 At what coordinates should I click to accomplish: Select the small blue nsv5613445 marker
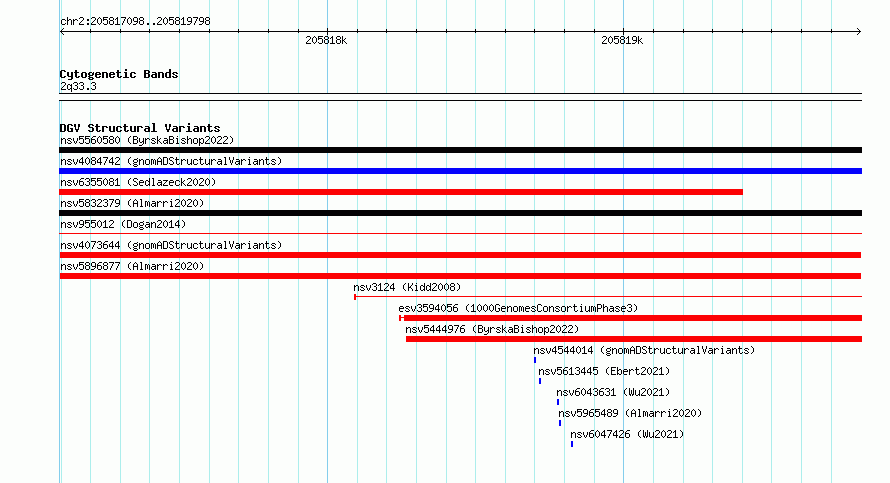[540, 381]
